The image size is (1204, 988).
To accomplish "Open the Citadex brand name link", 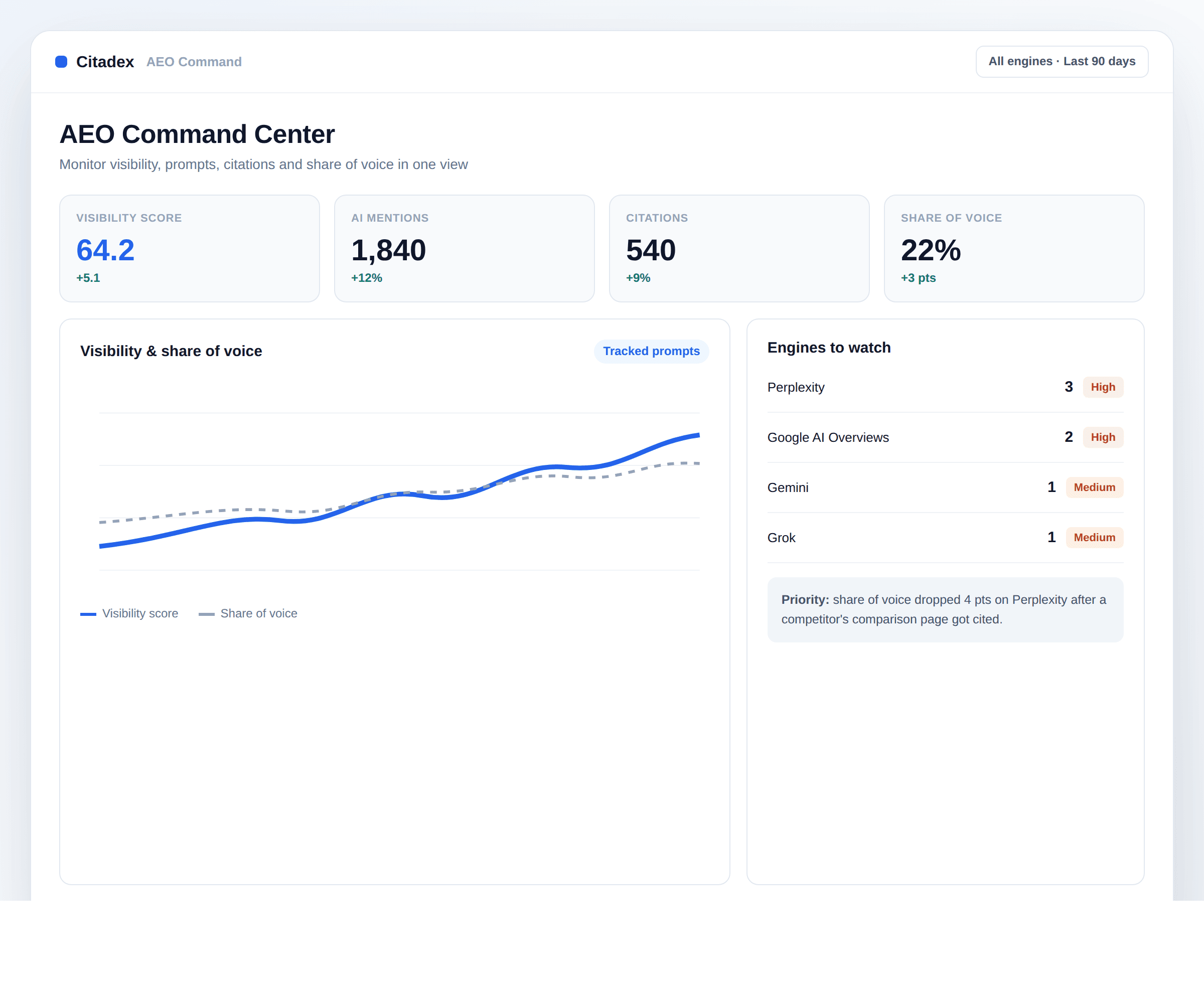I will pos(105,62).
